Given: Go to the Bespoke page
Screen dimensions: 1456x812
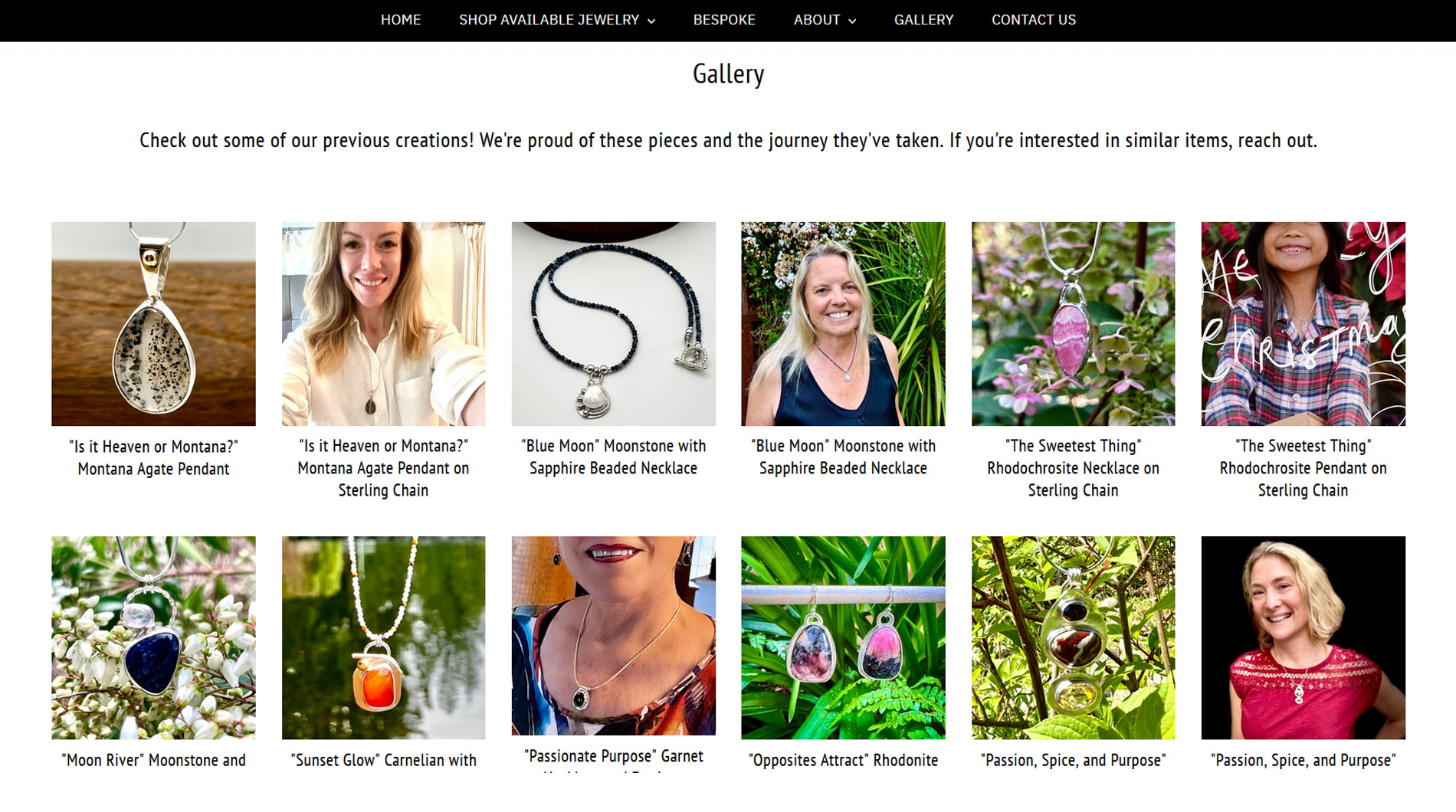Looking at the screenshot, I should point(723,20).
